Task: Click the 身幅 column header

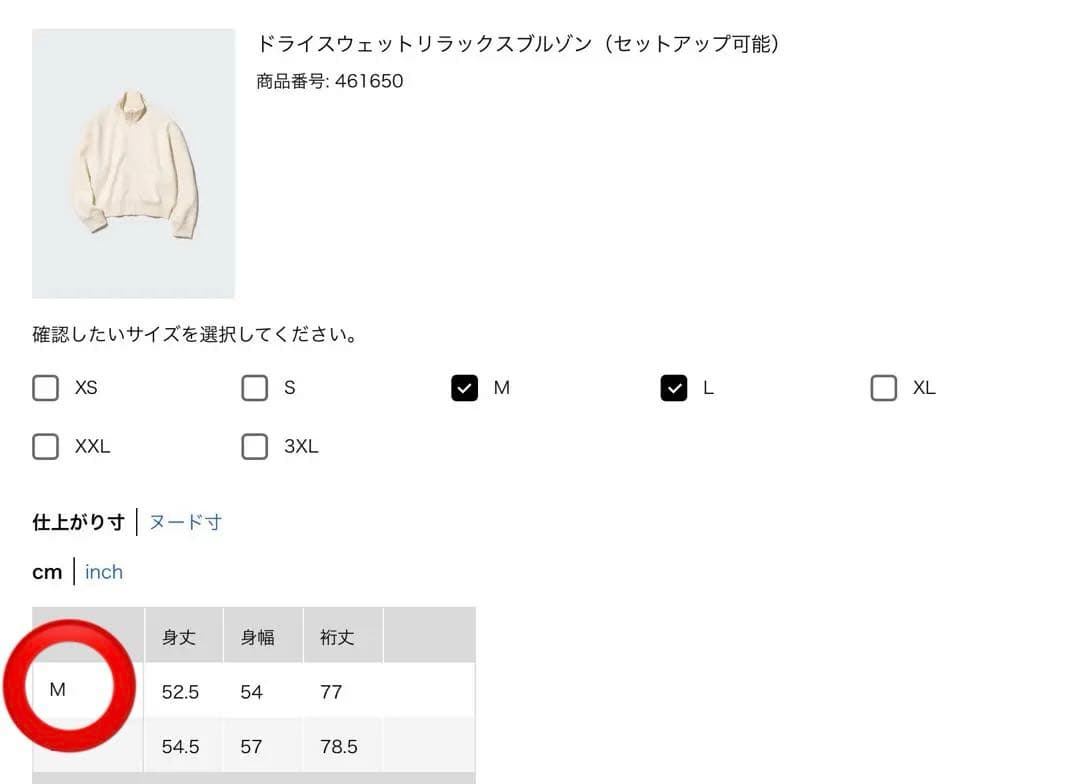Action: pos(258,637)
